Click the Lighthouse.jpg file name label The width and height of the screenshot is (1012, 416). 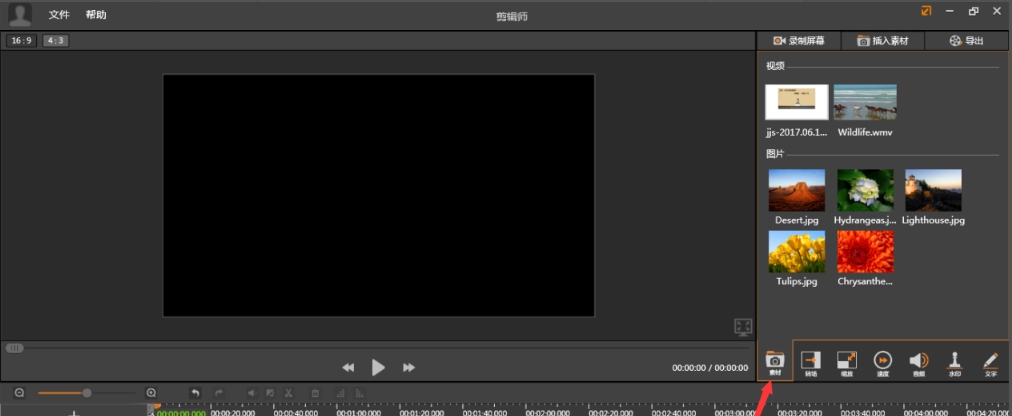coord(933,220)
